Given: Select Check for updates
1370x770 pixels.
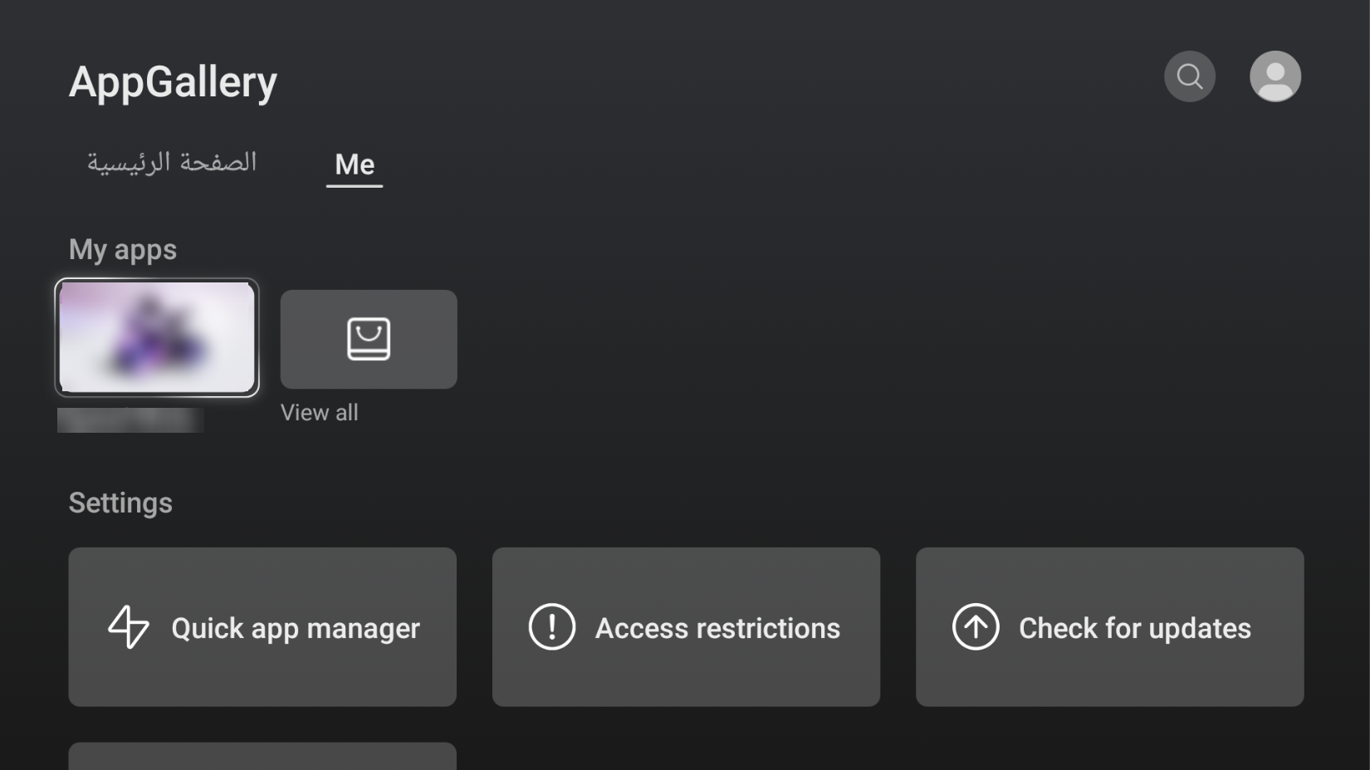Looking at the screenshot, I should (x=1110, y=627).
